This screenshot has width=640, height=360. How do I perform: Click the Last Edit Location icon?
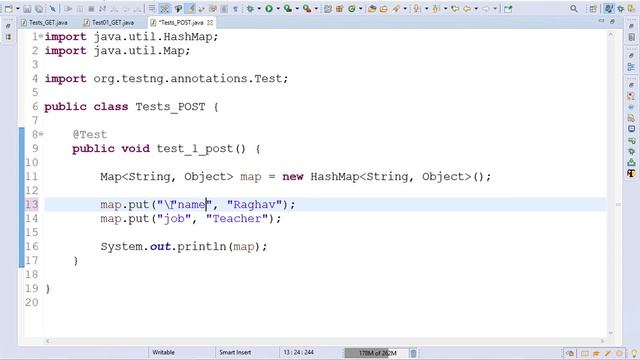pos(455,9)
